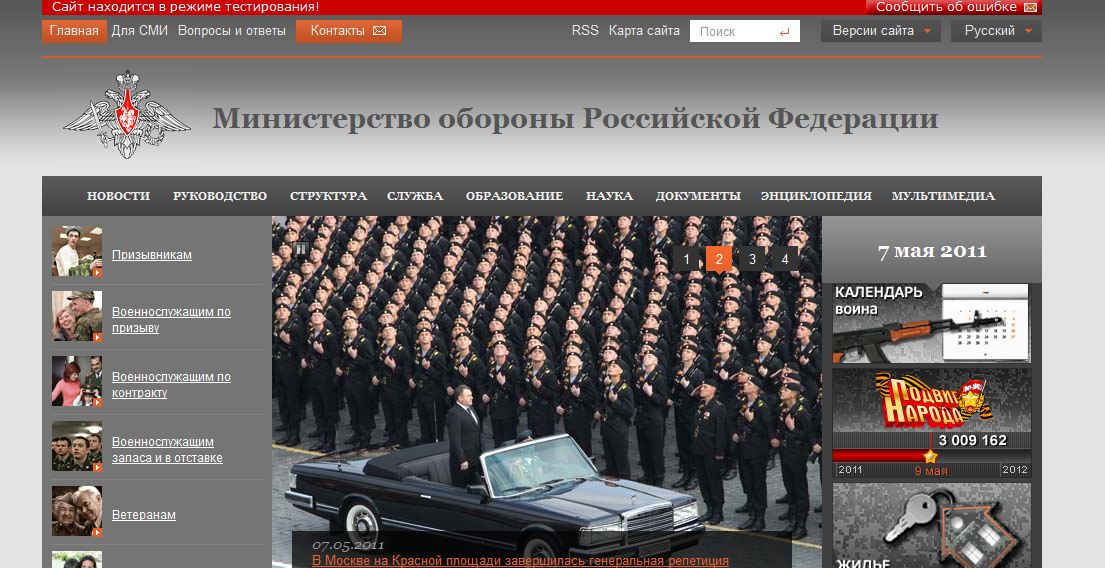This screenshot has width=1105, height=568.
Task: Open the Ветеранам link
Action: pos(144,515)
